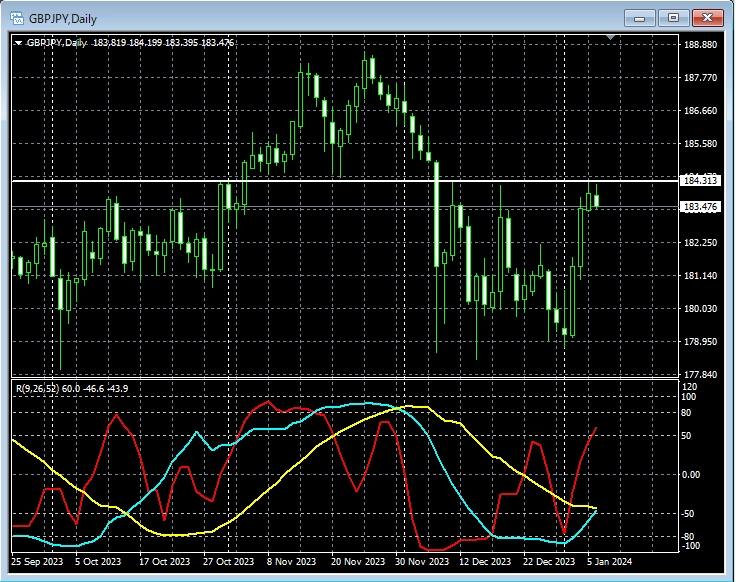This screenshot has height=582, width=736.
Task: Click the 22 Dec 2023 date label
Action: click(x=546, y=562)
